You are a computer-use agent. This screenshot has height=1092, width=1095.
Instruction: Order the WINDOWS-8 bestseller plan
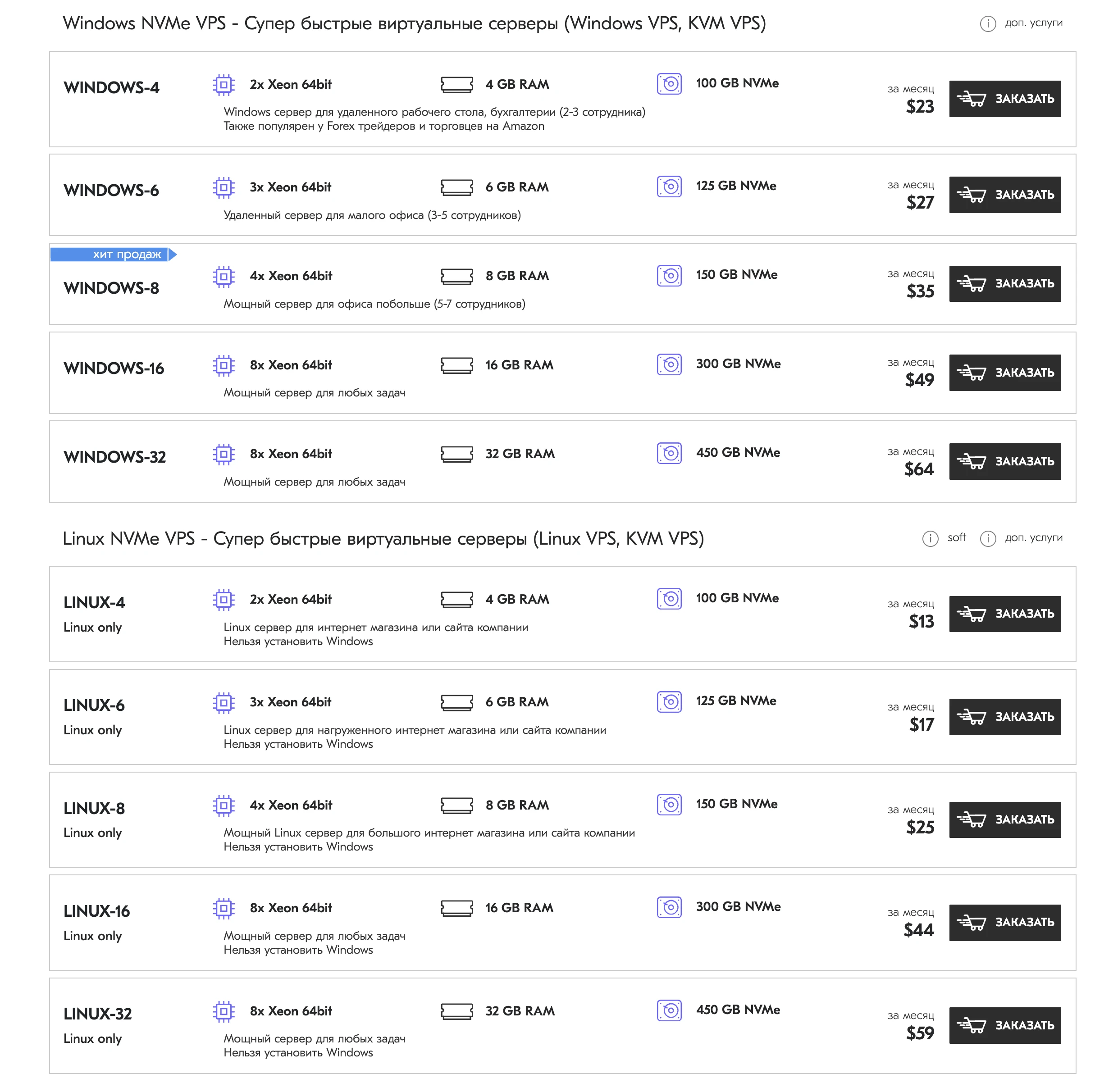point(1004,283)
